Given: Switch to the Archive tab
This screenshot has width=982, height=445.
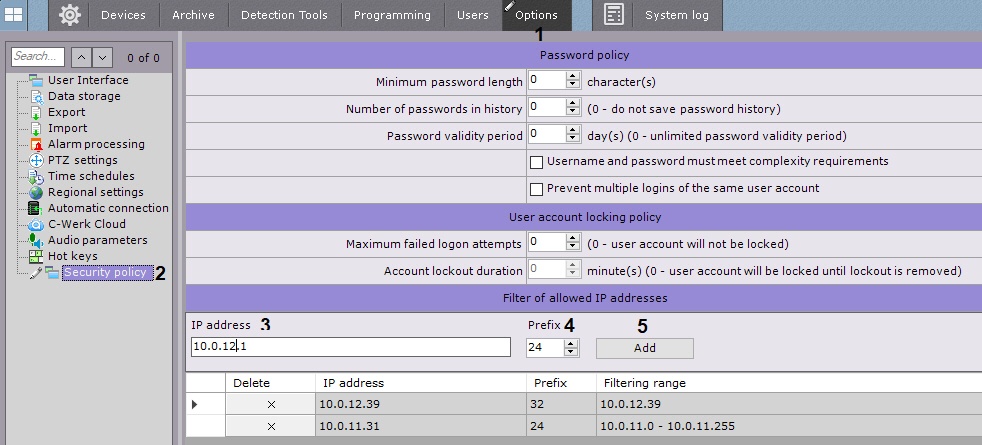Looking at the screenshot, I should coord(193,15).
